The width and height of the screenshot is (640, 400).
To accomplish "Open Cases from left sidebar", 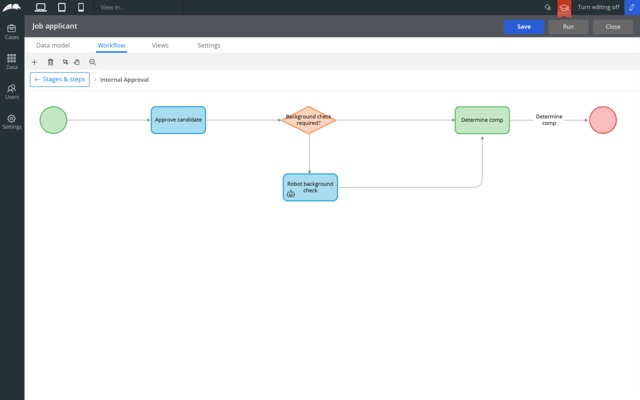I will click(12, 31).
